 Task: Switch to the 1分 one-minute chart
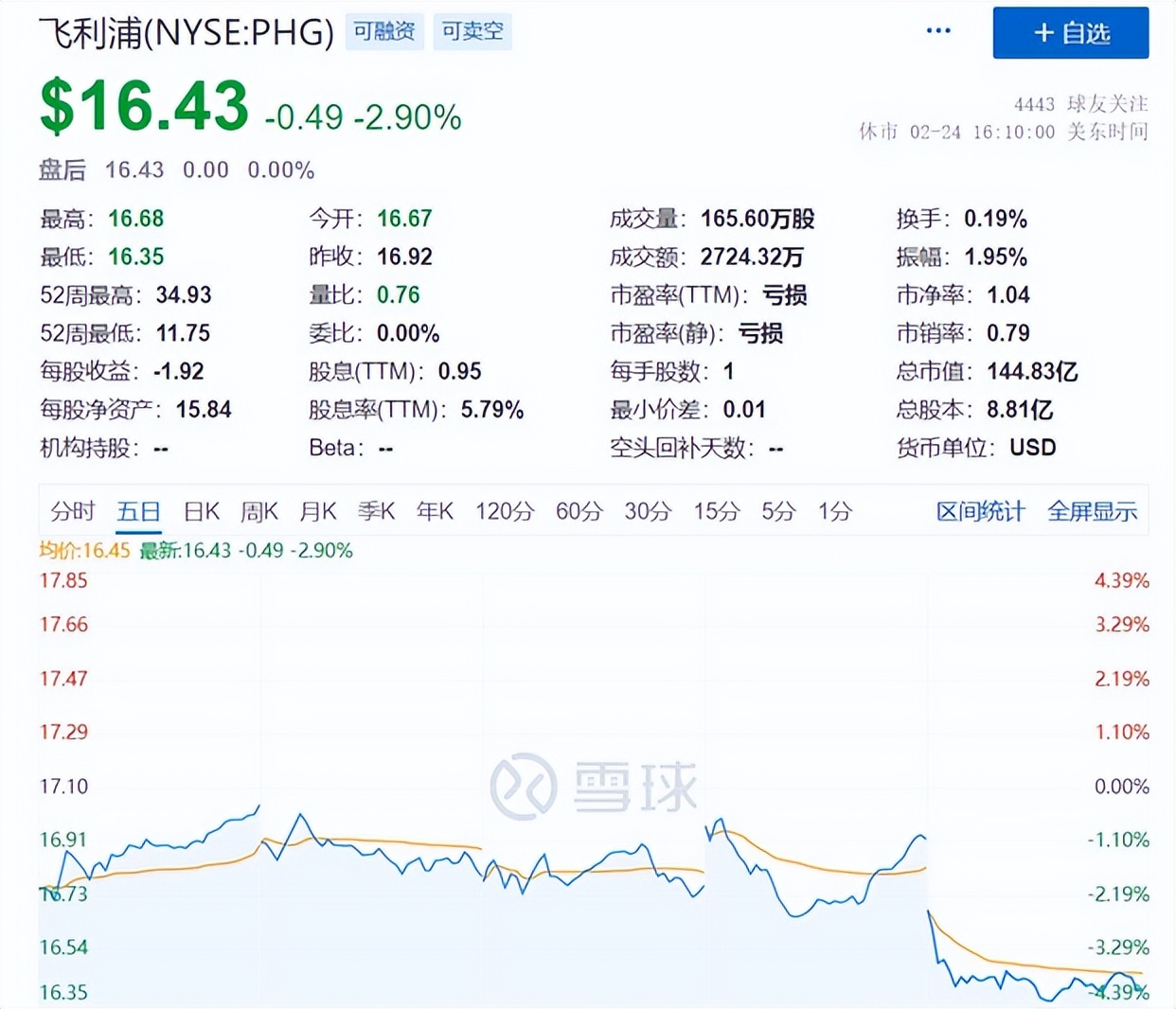coord(833,511)
